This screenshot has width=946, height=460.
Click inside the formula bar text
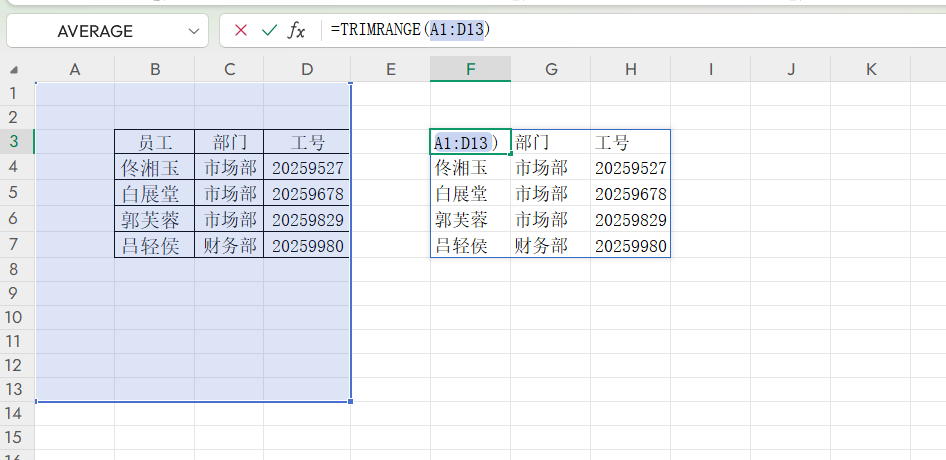(x=600, y=31)
